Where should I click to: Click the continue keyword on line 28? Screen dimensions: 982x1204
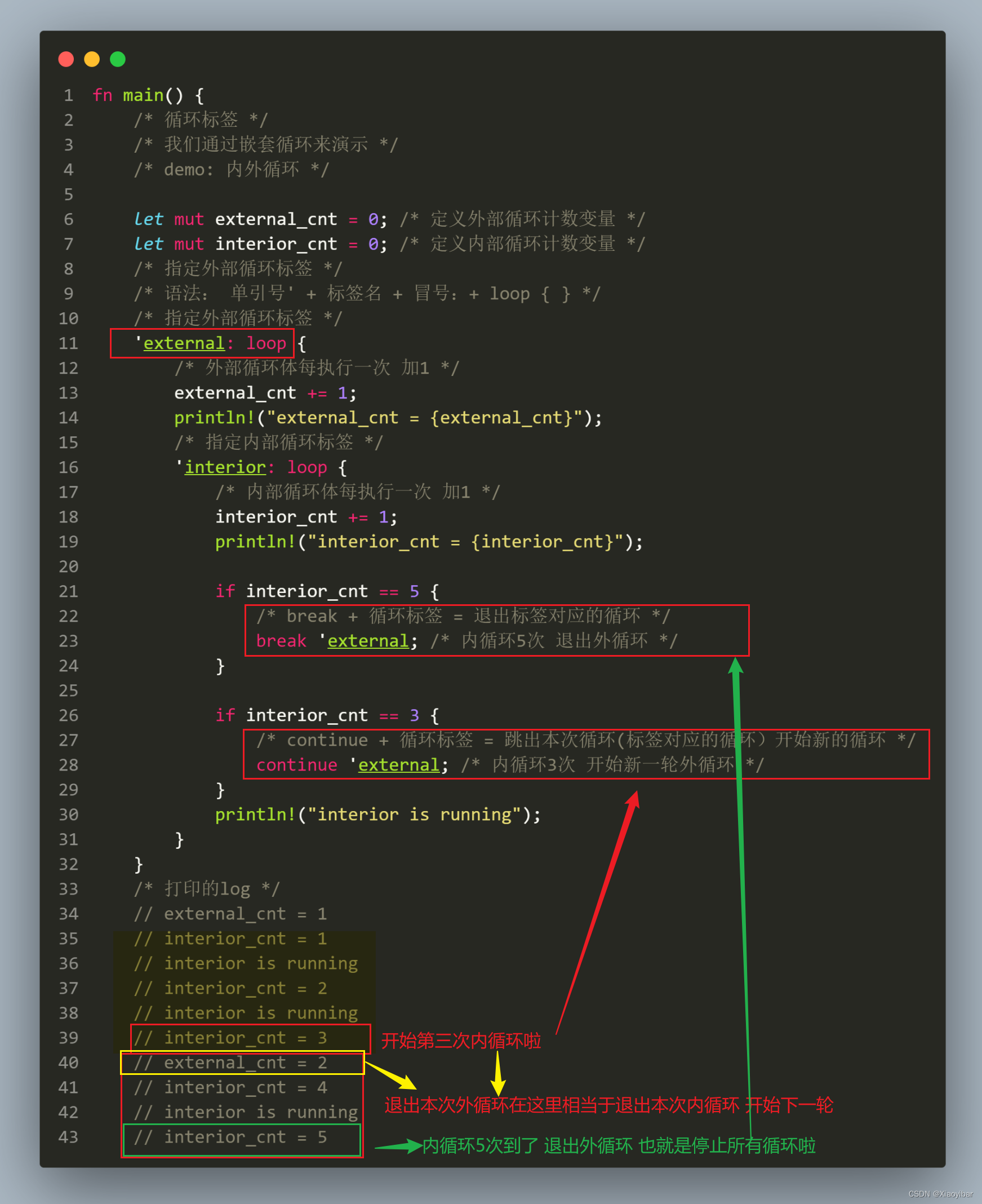point(297,765)
